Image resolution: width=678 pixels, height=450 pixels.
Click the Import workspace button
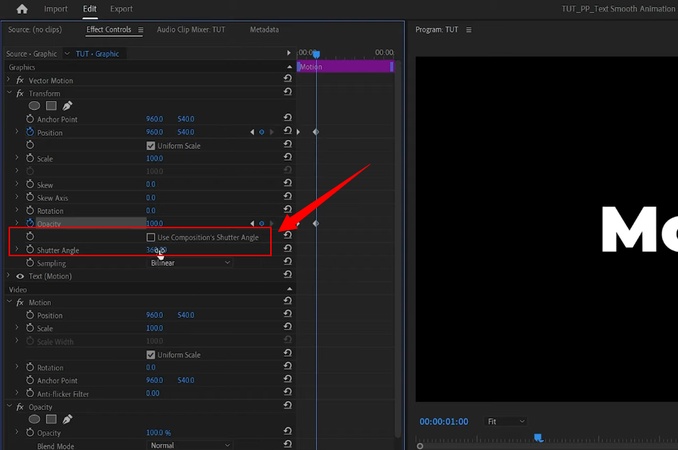[56, 9]
